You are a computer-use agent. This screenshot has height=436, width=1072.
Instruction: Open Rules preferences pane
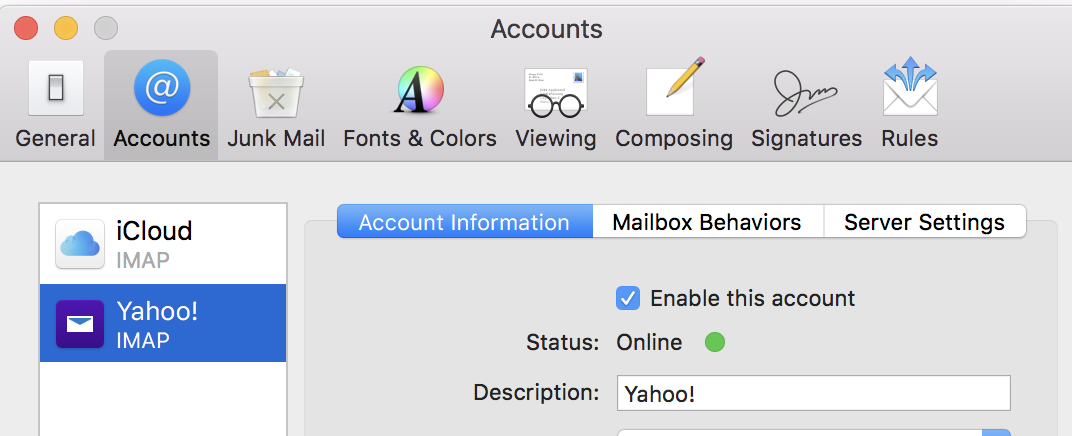(910, 104)
